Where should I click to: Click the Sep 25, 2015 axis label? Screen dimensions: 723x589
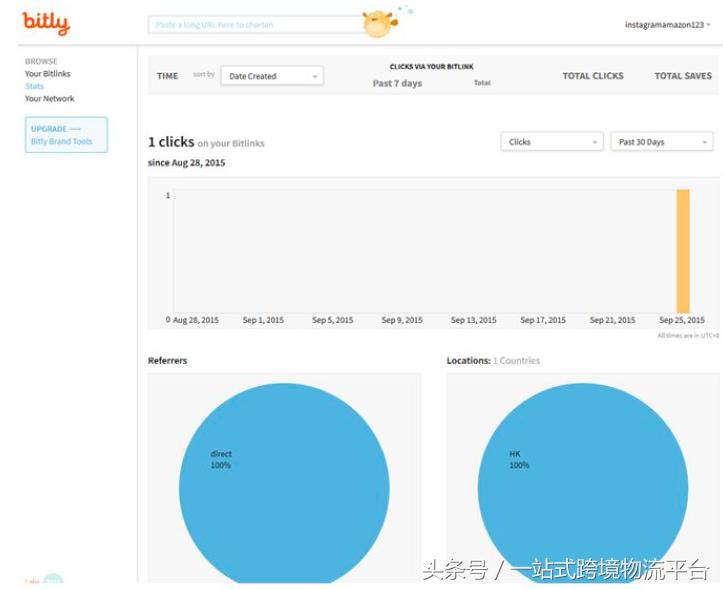682,320
